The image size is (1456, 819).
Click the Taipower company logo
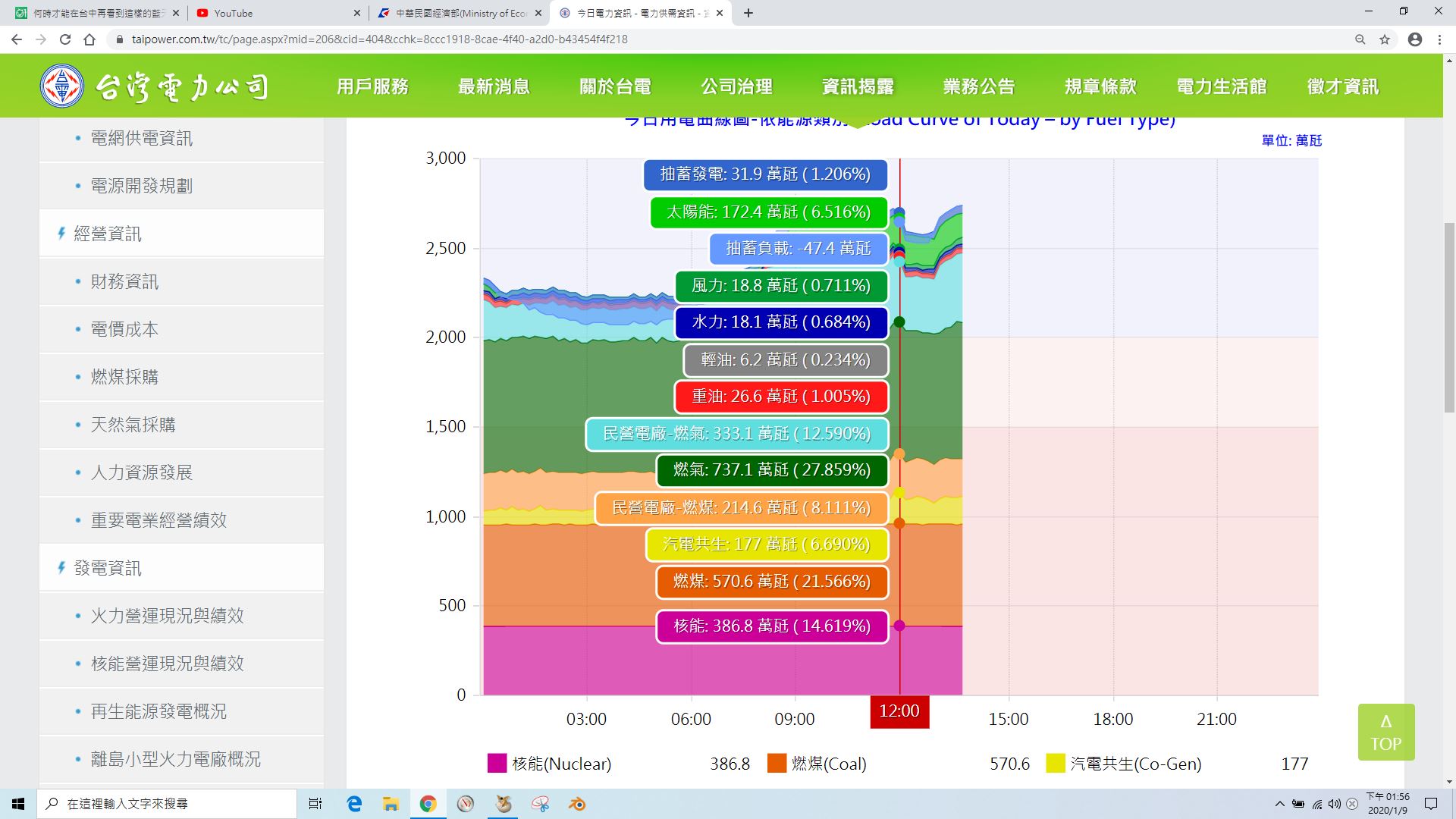click(x=155, y=86)
